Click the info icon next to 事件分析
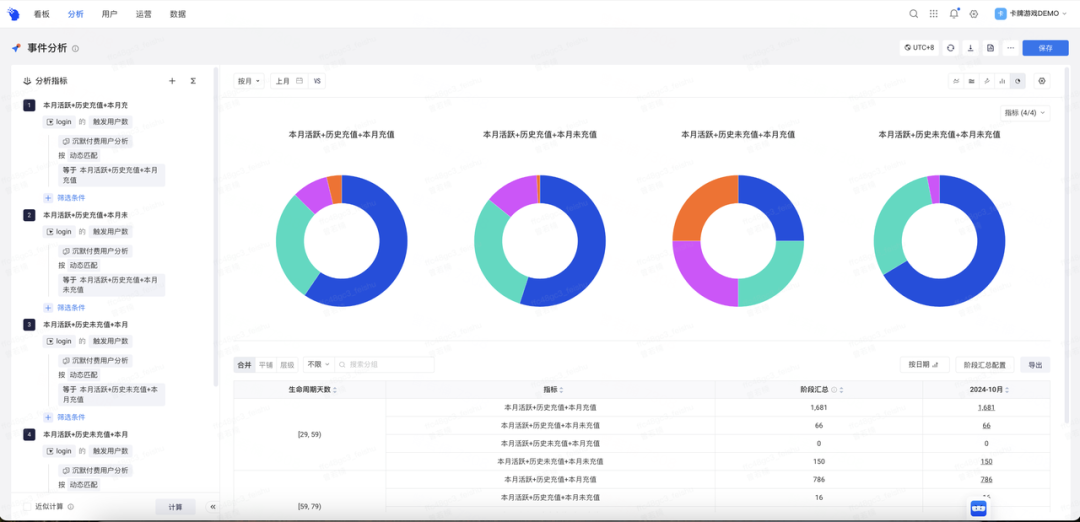 pyautogui.click(x=76, y=48)
